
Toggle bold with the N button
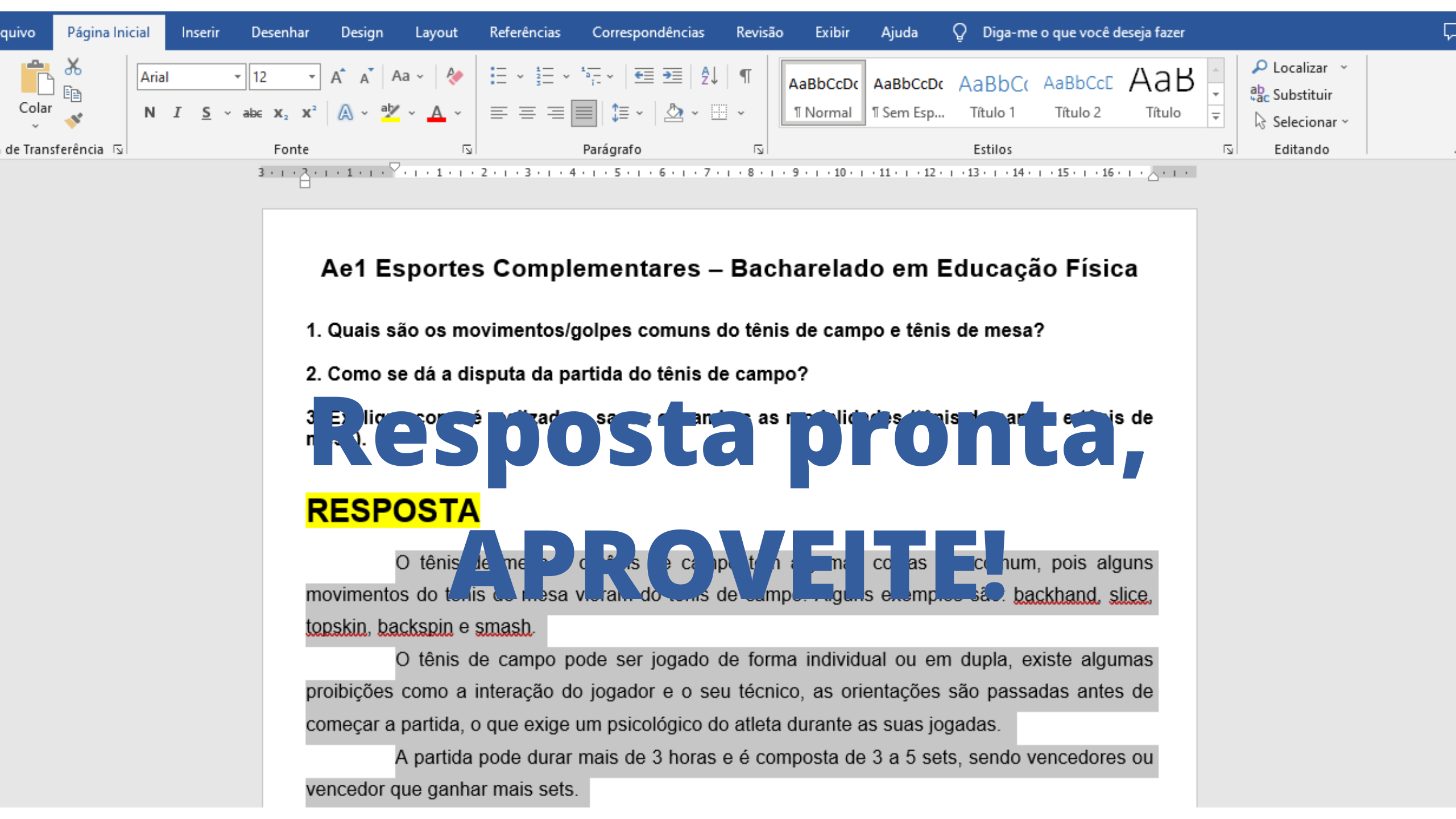pyautogui.click(x=150, y=113)
